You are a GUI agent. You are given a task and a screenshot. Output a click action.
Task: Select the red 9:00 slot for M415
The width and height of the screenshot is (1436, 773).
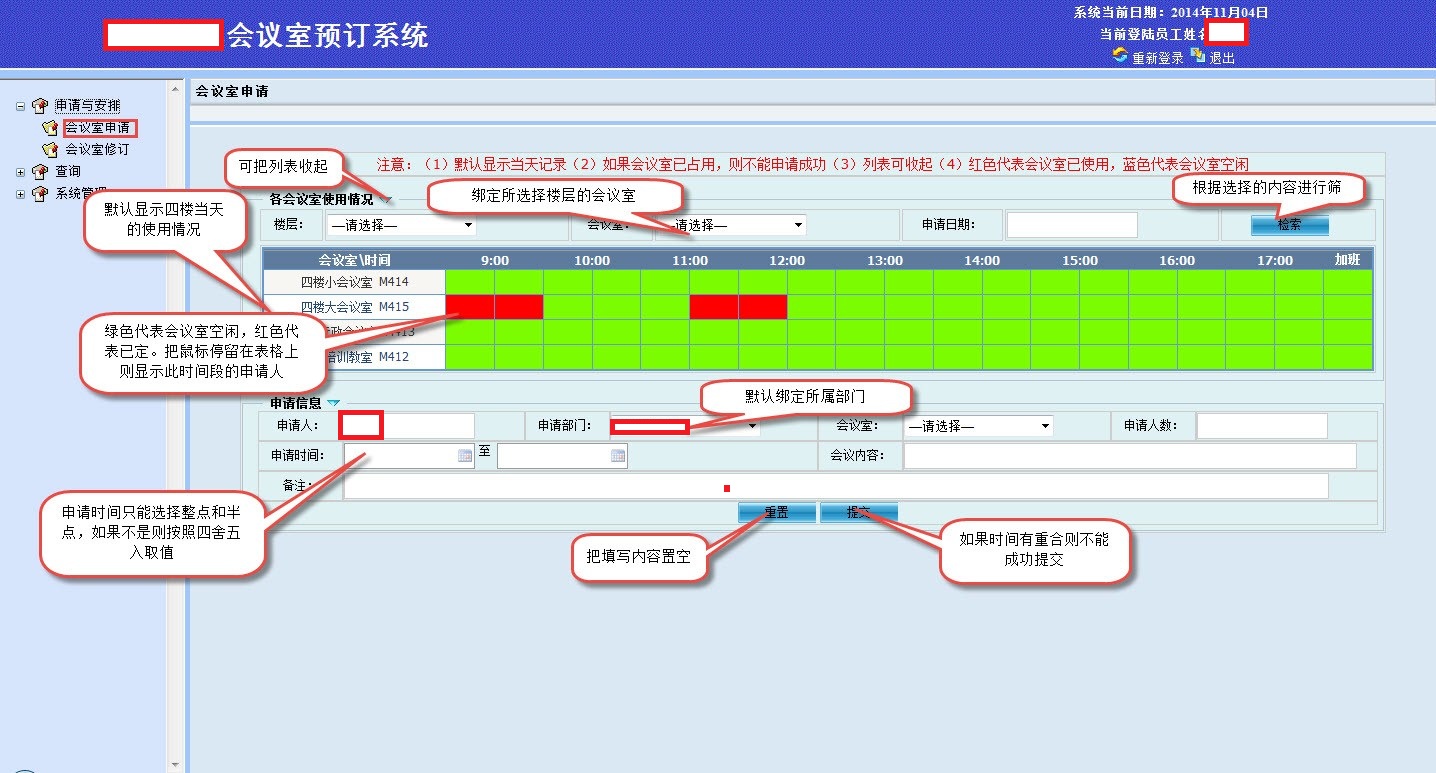[x=470, y=307]
